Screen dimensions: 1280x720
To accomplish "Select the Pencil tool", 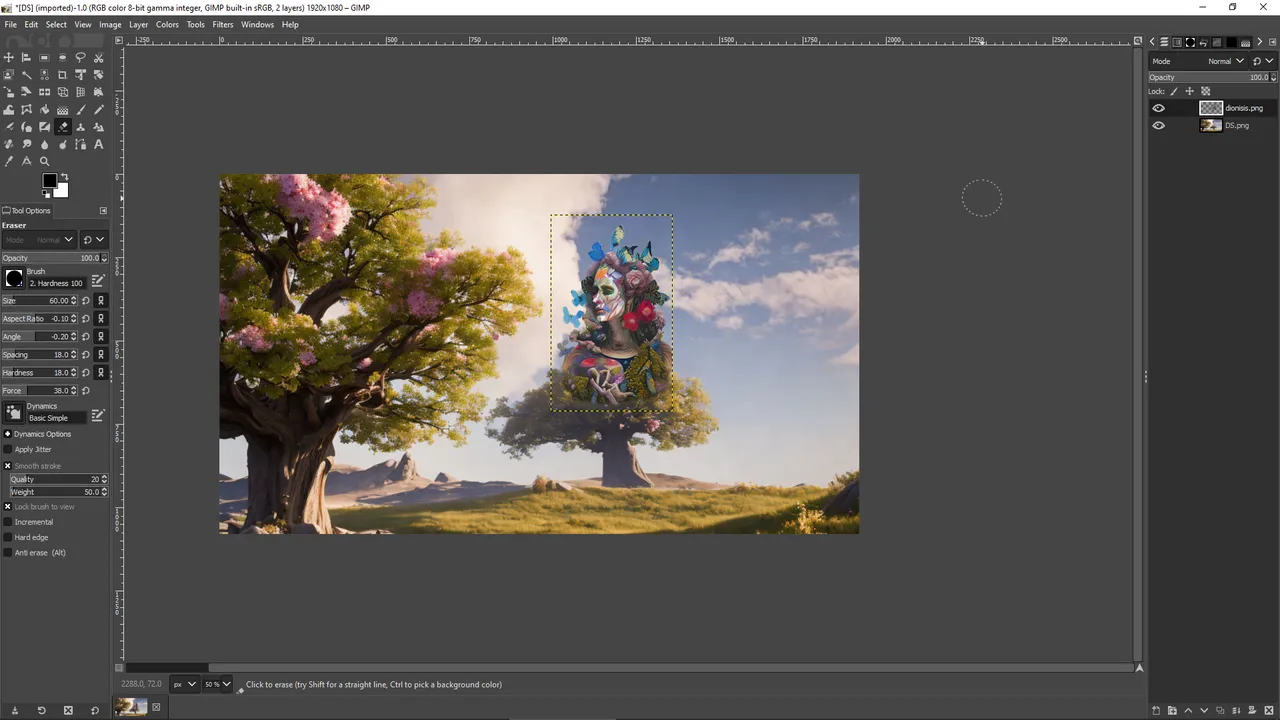I will click(98, 110).
